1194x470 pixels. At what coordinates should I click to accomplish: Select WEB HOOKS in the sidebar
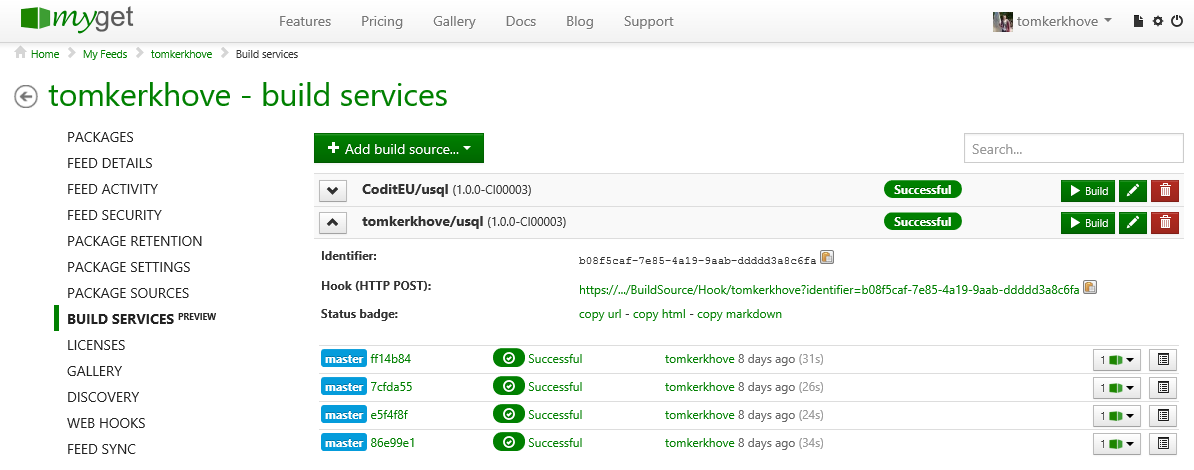107,423
